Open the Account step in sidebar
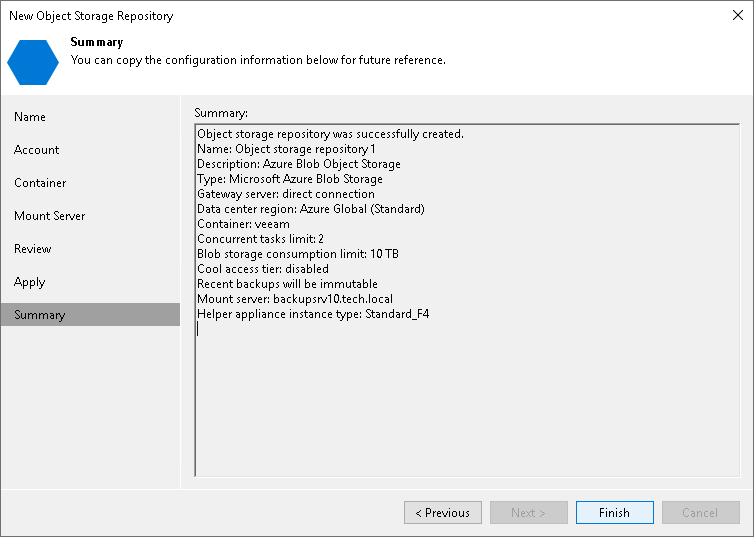 pos(37,150)
